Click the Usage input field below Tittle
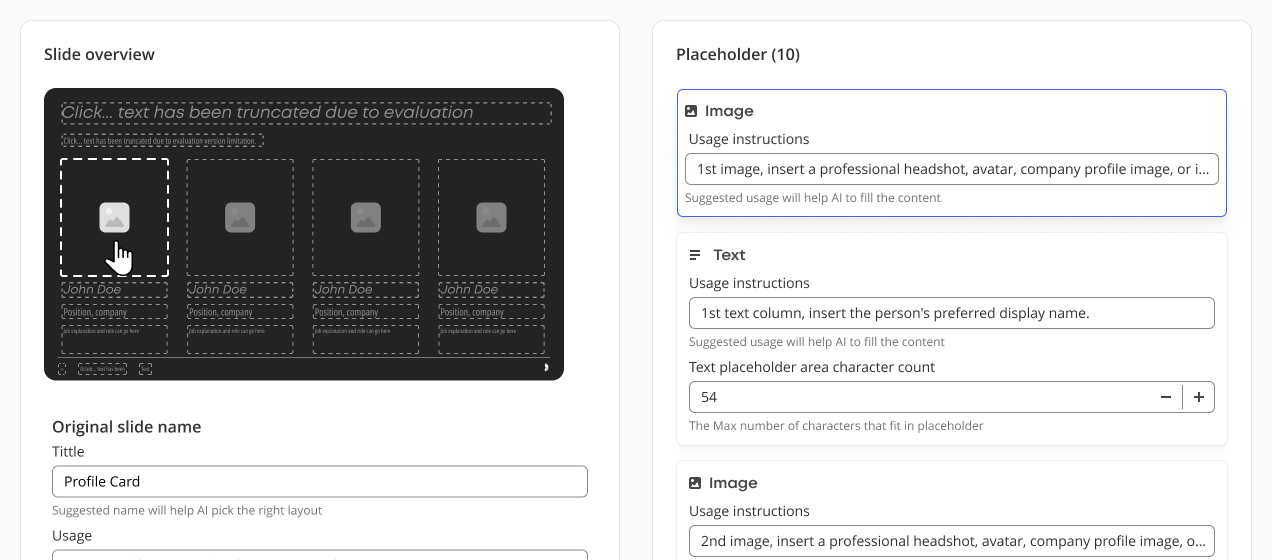The image size is (1272, 560). 320,554
